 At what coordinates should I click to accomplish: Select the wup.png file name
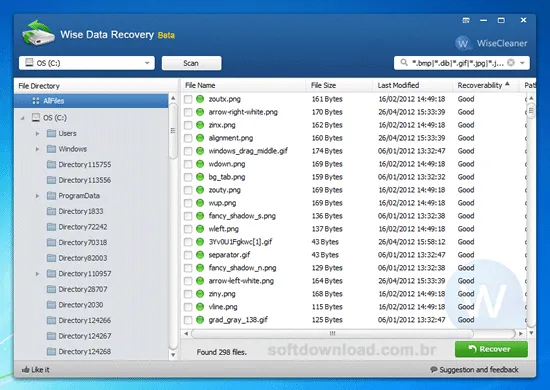pyautogui.click(x=222, y=203)
